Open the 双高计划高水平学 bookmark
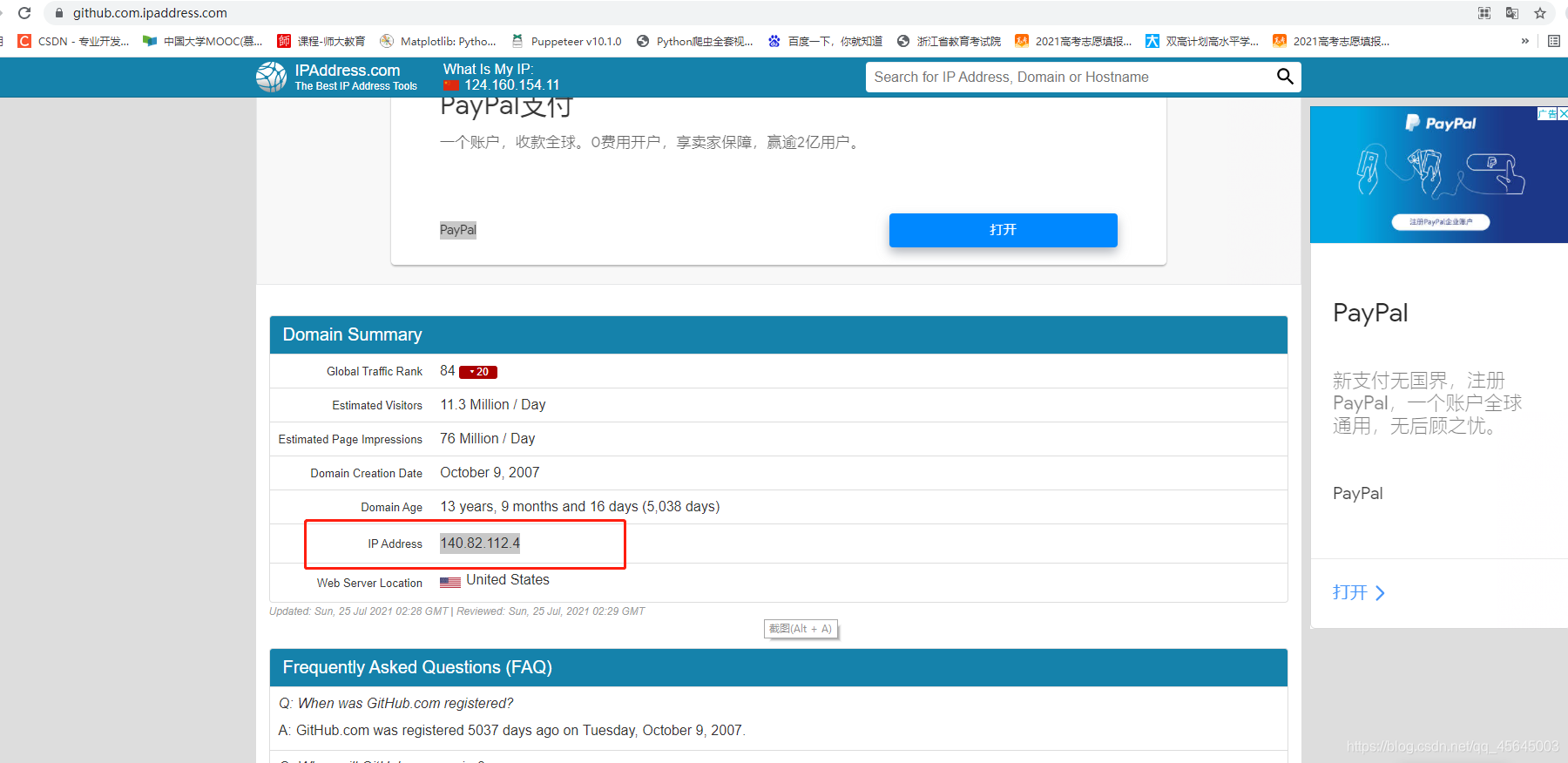 pos(1202,41)
